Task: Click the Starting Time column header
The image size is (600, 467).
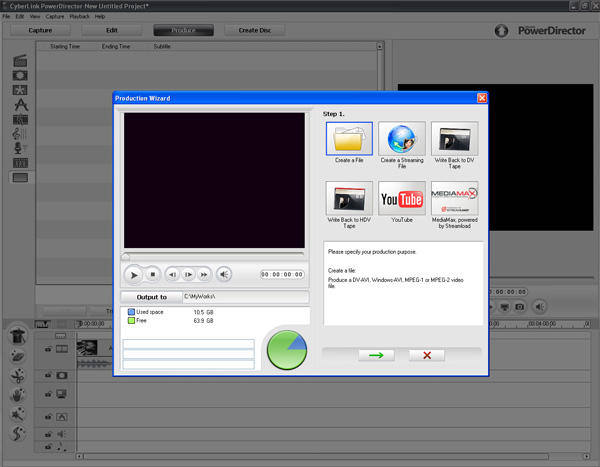Action: click(65, 46)
